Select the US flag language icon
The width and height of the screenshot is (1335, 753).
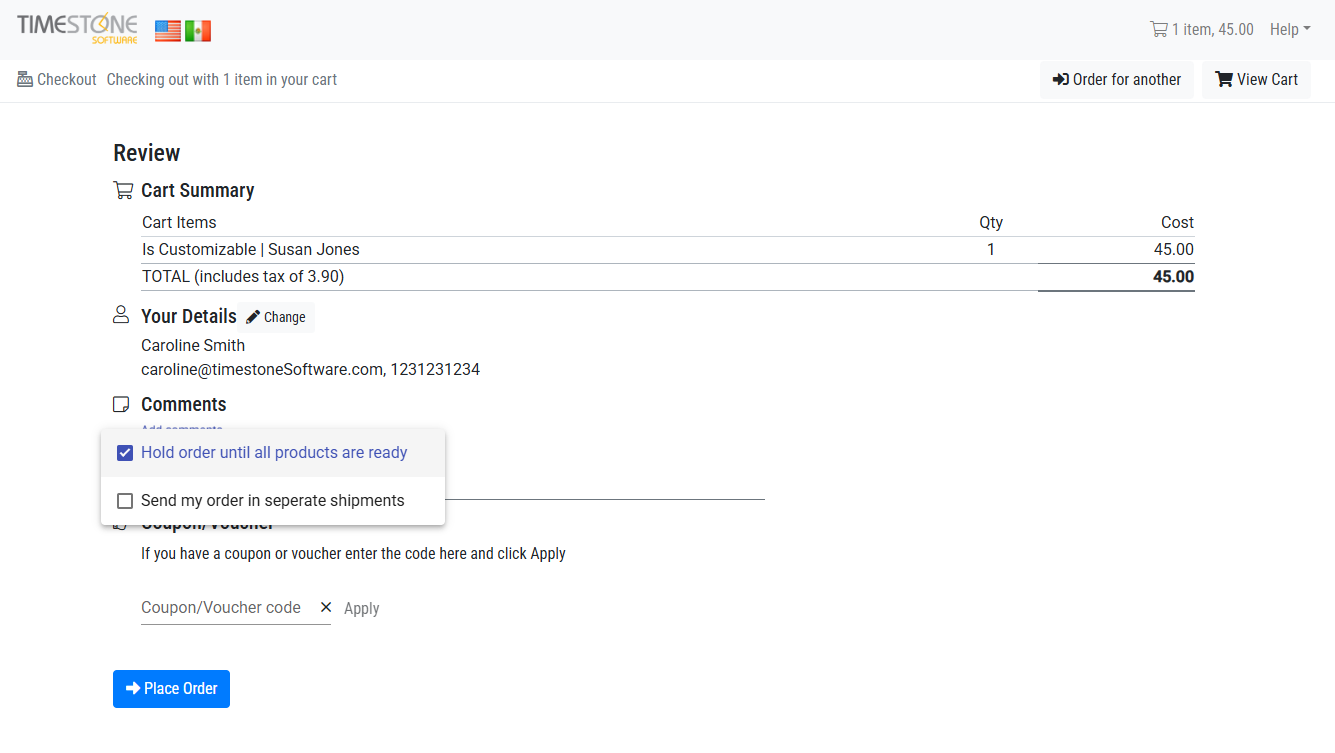tap(167, 30)
